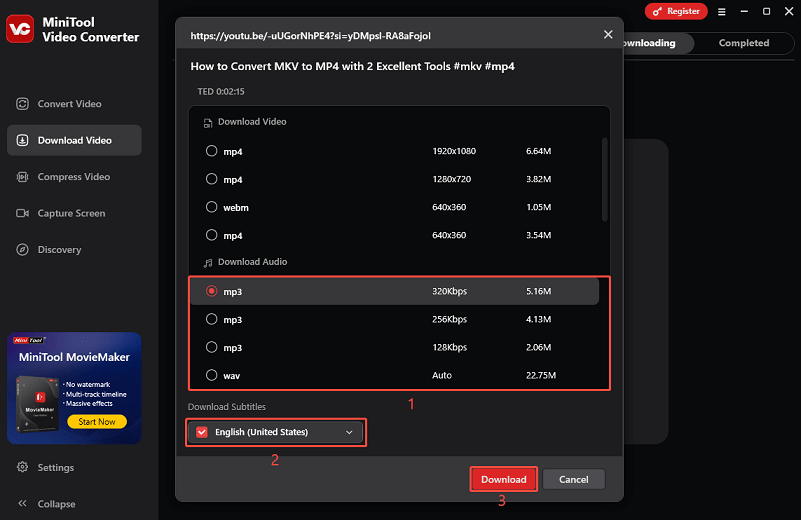The width and height of the screenshot is (801, 520).
Task: Click the Settings gear icon
Action: pyautogui.click(x=22, y=467)
